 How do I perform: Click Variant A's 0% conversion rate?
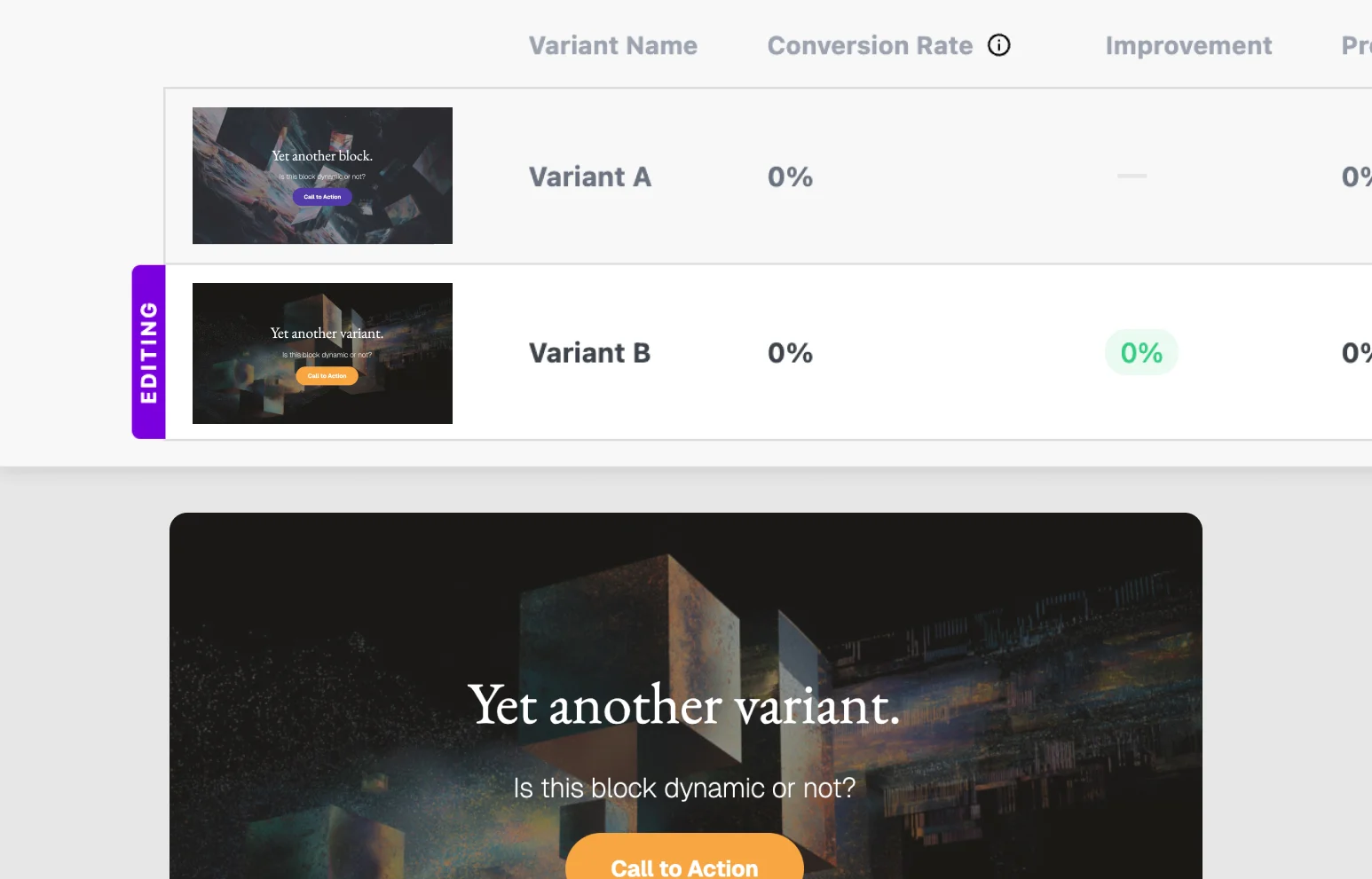pos(790,177)
